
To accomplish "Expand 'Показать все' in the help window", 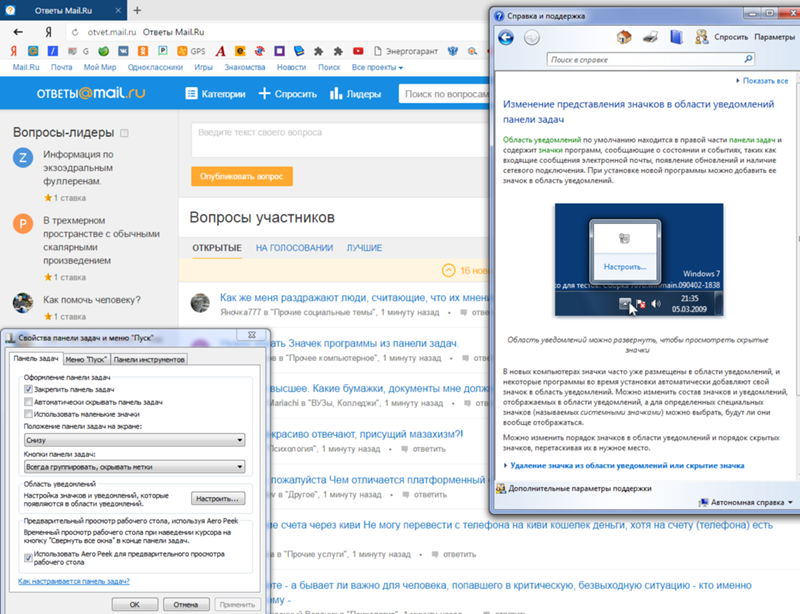I will (x=762, y=81).
